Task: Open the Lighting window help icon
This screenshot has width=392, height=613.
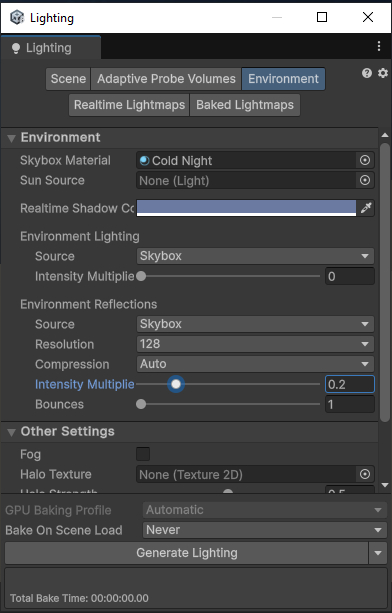Action: 367,73
